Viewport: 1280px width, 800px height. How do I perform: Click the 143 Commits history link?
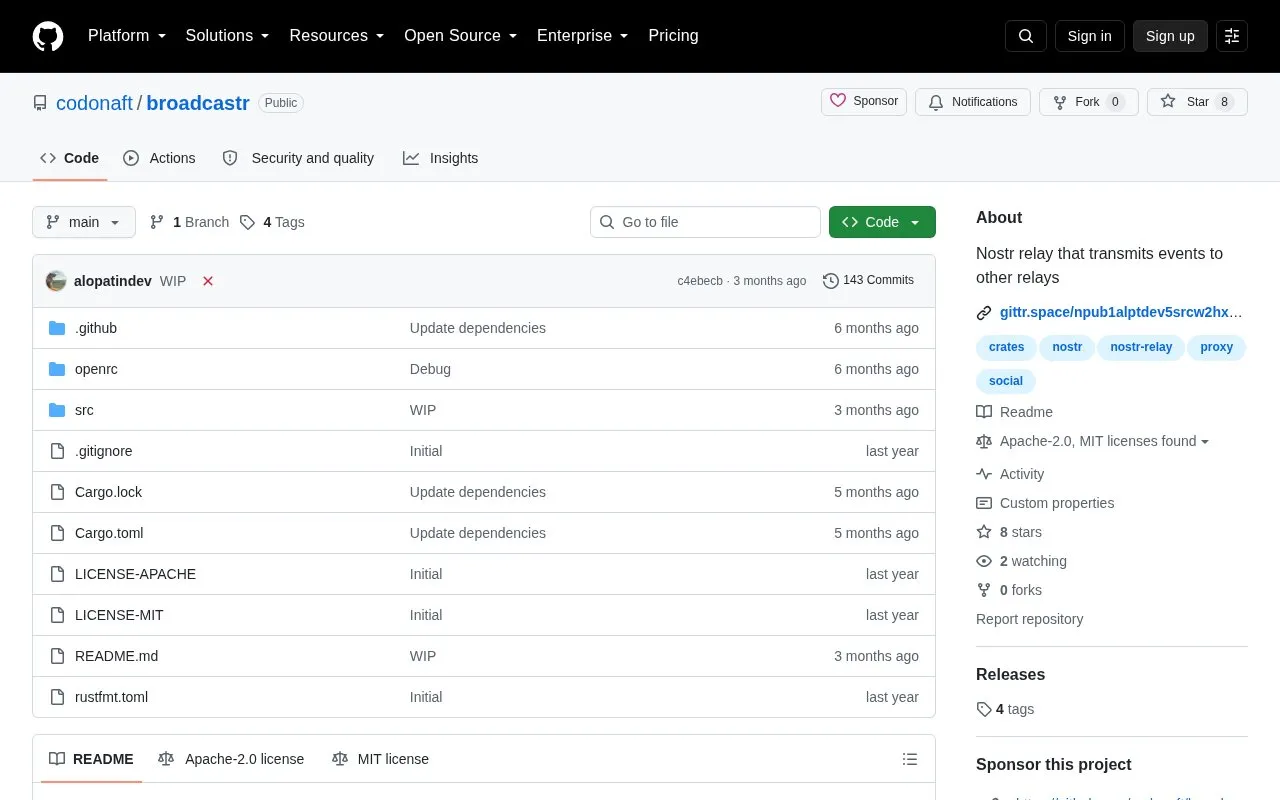tap(868, 280)
